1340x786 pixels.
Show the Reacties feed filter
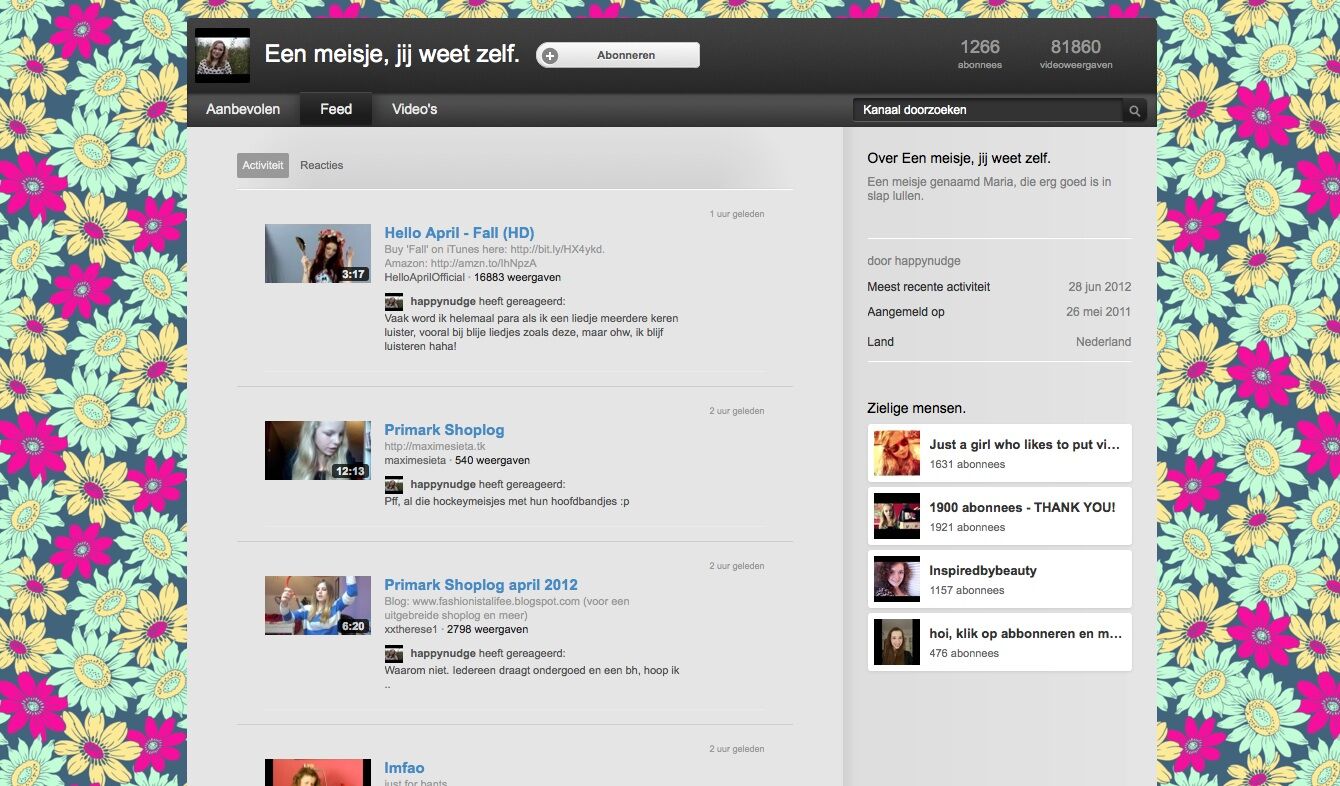tap(321, 165)
